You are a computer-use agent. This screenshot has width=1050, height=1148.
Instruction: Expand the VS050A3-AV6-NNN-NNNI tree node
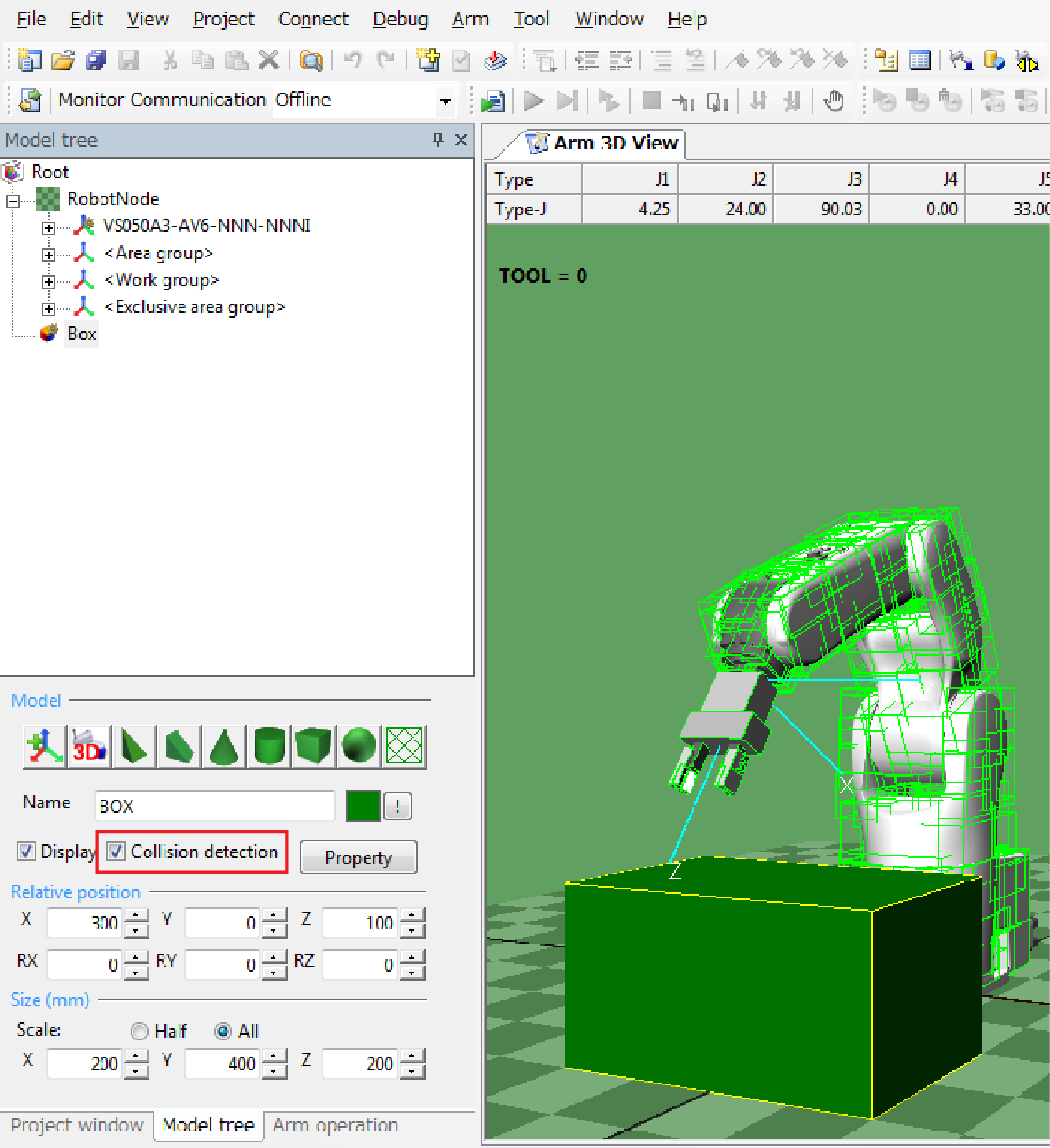[49, 227]
